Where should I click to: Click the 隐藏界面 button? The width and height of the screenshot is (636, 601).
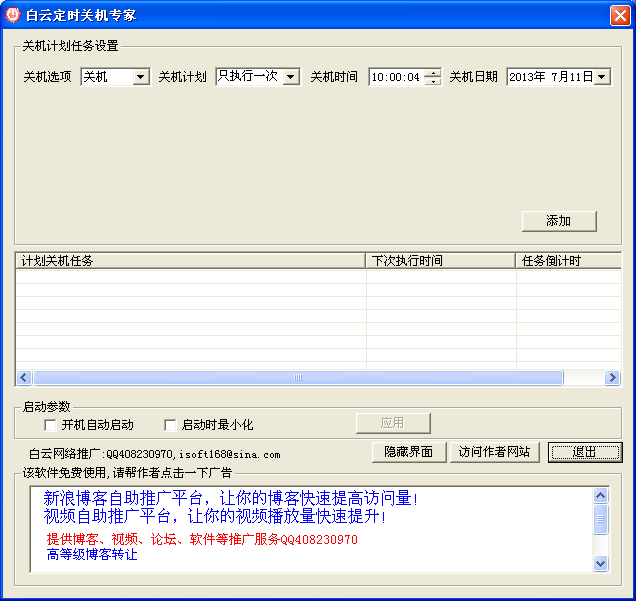click(x=408, y=452)
